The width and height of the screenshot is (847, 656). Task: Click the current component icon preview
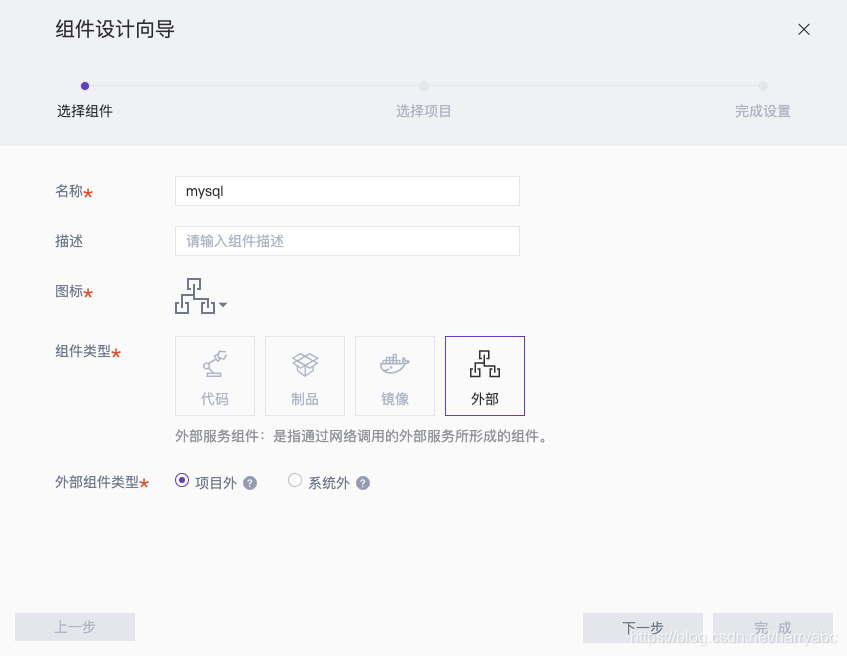click(194, 293)
